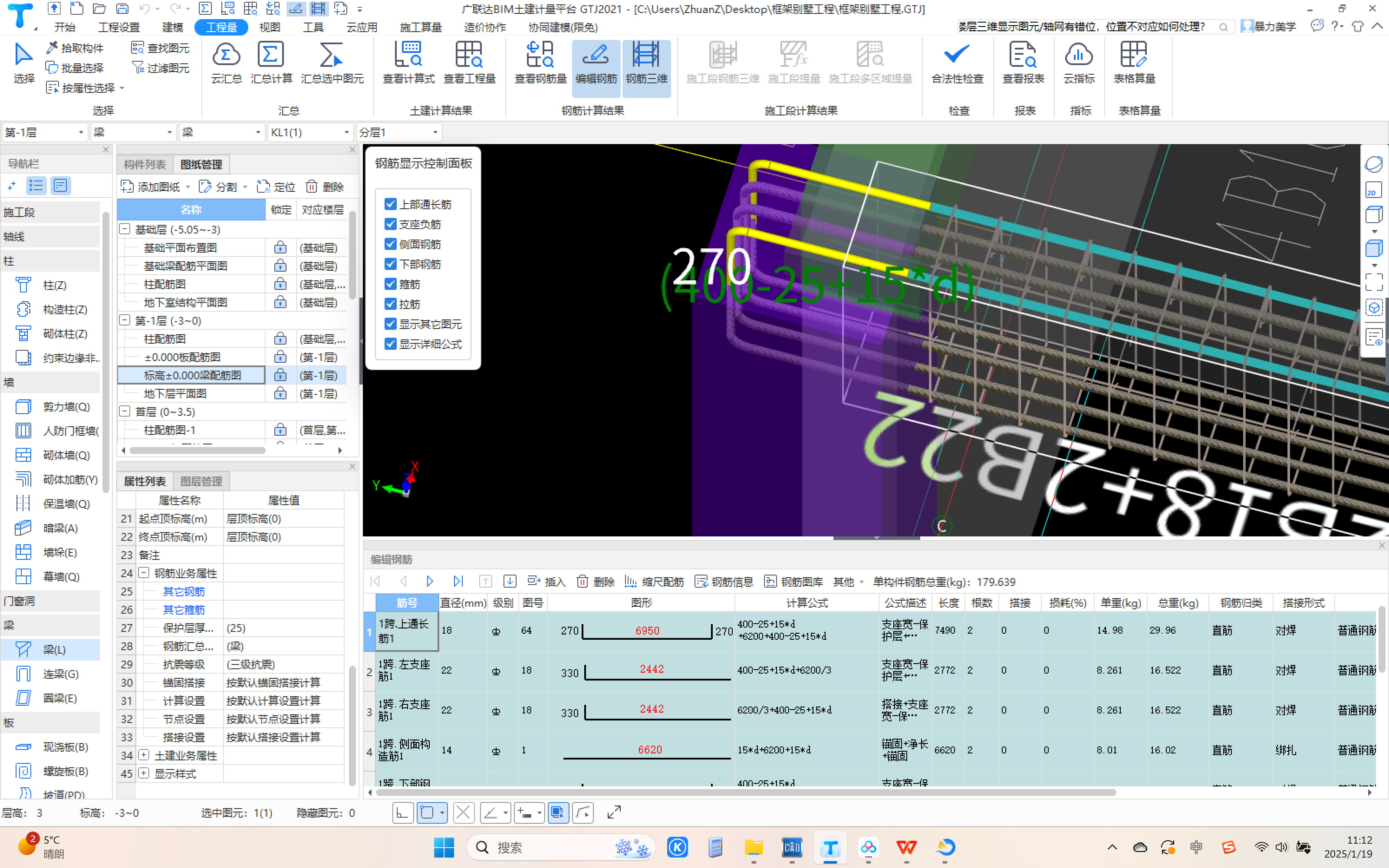Image resolution: width=1389 pixels, height=868 pixels.
Task: Open the 第-1层 floor dropdown
Action: [45, 133]
